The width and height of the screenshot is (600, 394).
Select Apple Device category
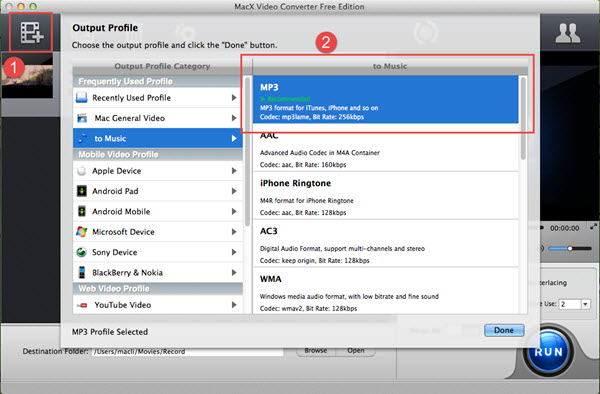click(x=158, y=171)
